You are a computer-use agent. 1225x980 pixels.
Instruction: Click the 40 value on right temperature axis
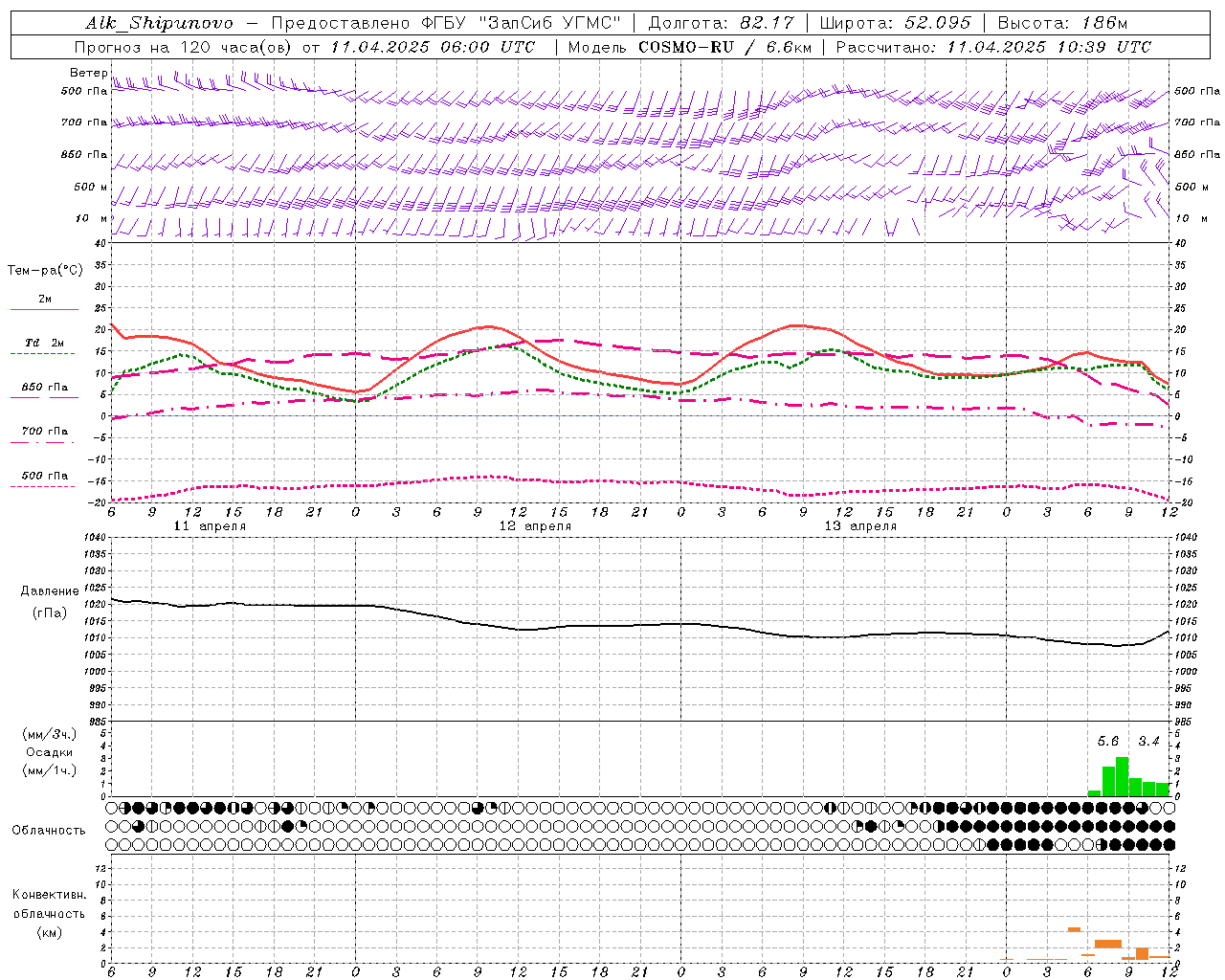[1180, 243]
